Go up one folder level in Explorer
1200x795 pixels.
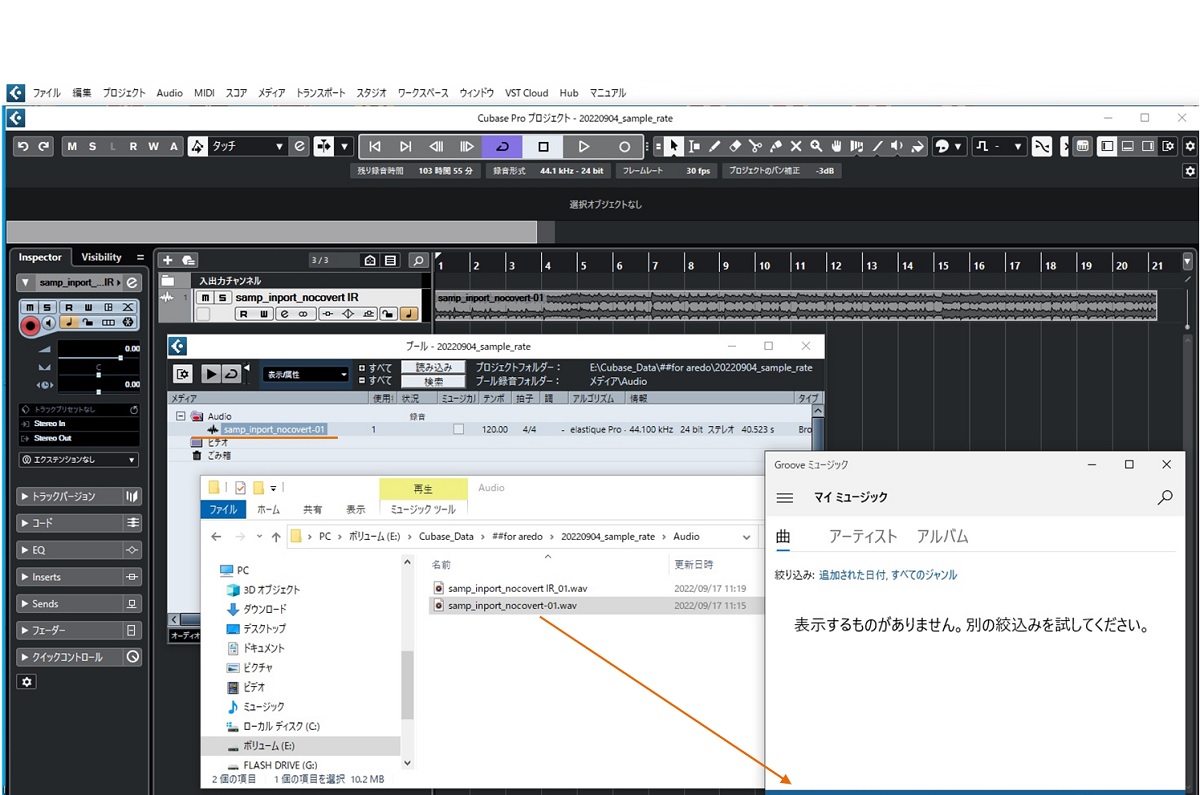tap(276, 537)
